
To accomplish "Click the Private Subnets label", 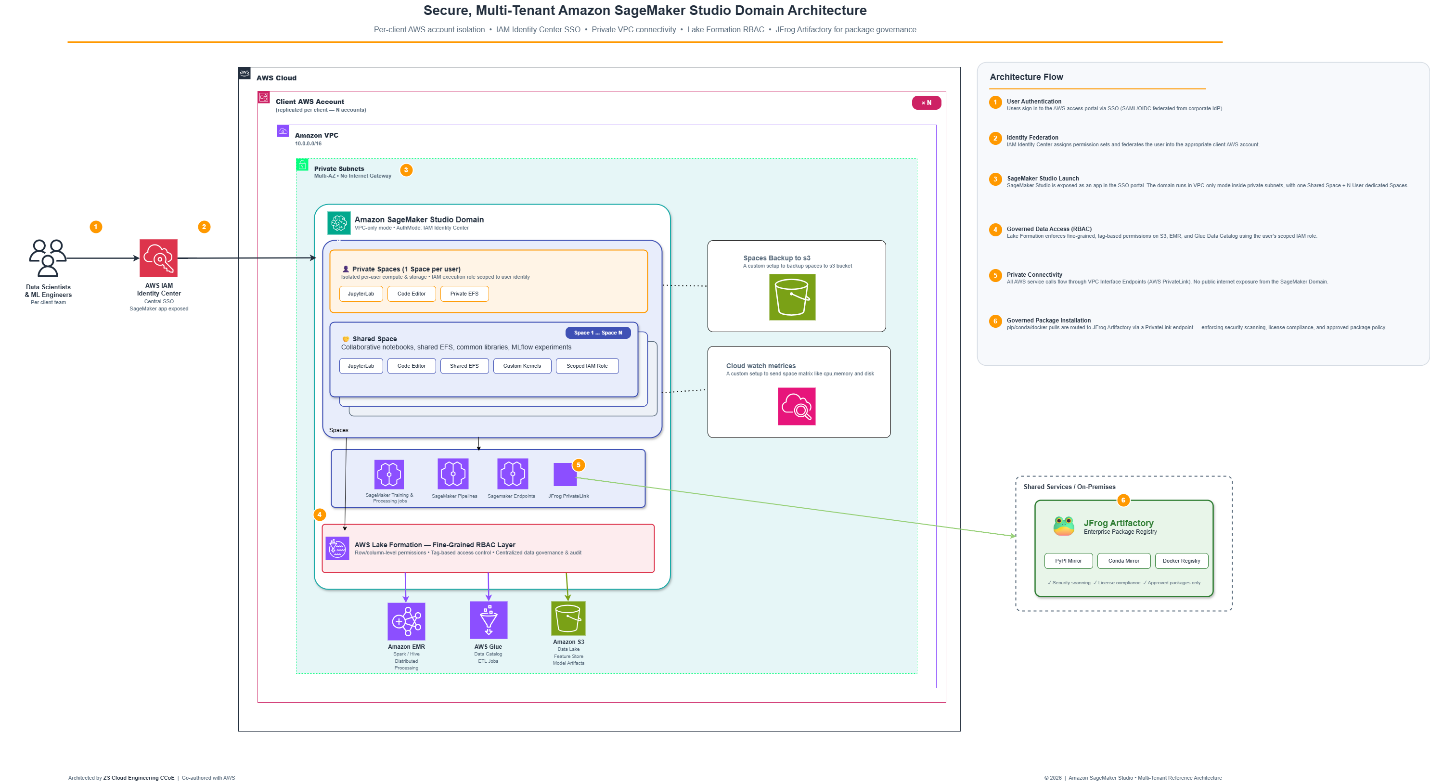I will coord(339,169).
